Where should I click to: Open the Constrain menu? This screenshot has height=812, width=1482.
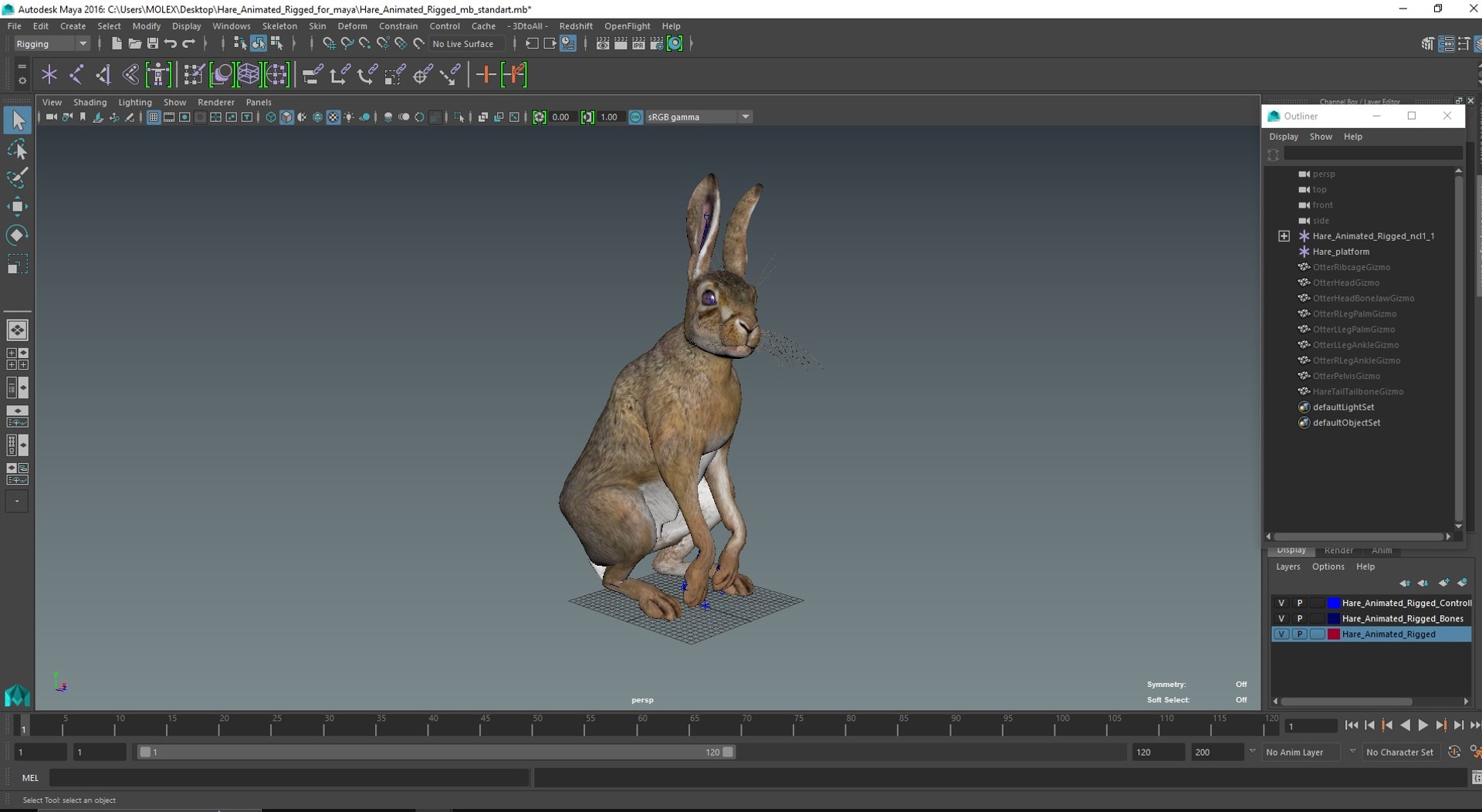398,25
